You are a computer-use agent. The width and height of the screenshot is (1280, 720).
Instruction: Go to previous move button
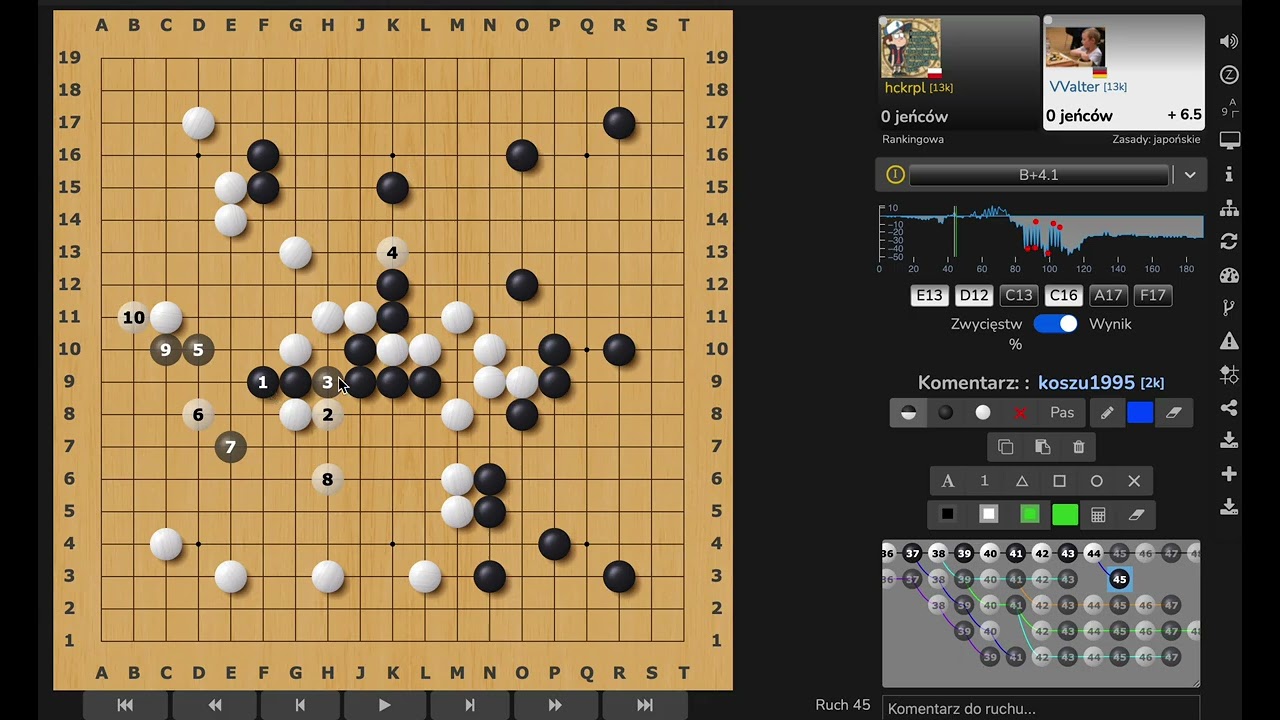300,705
